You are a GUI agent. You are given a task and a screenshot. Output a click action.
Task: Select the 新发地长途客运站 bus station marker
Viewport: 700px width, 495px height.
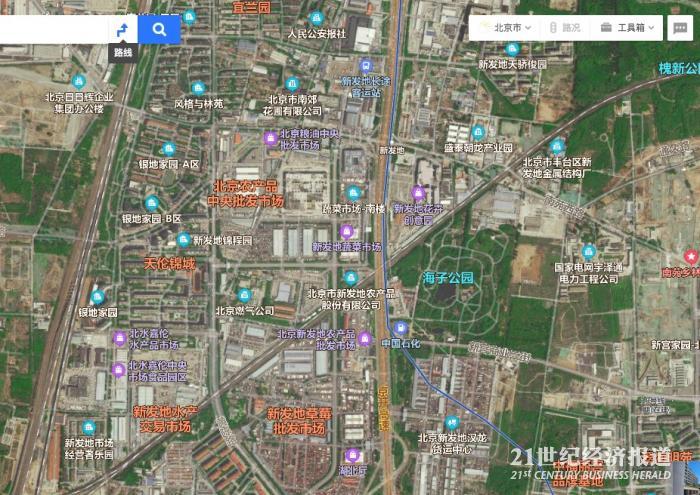click(366, 67)
